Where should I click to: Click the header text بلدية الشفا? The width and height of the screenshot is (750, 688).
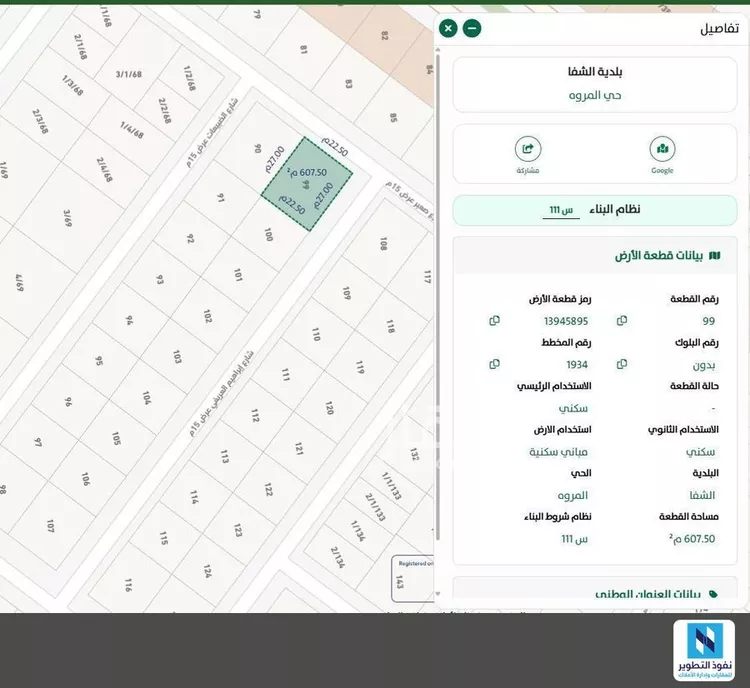click(x=595, y=72)
